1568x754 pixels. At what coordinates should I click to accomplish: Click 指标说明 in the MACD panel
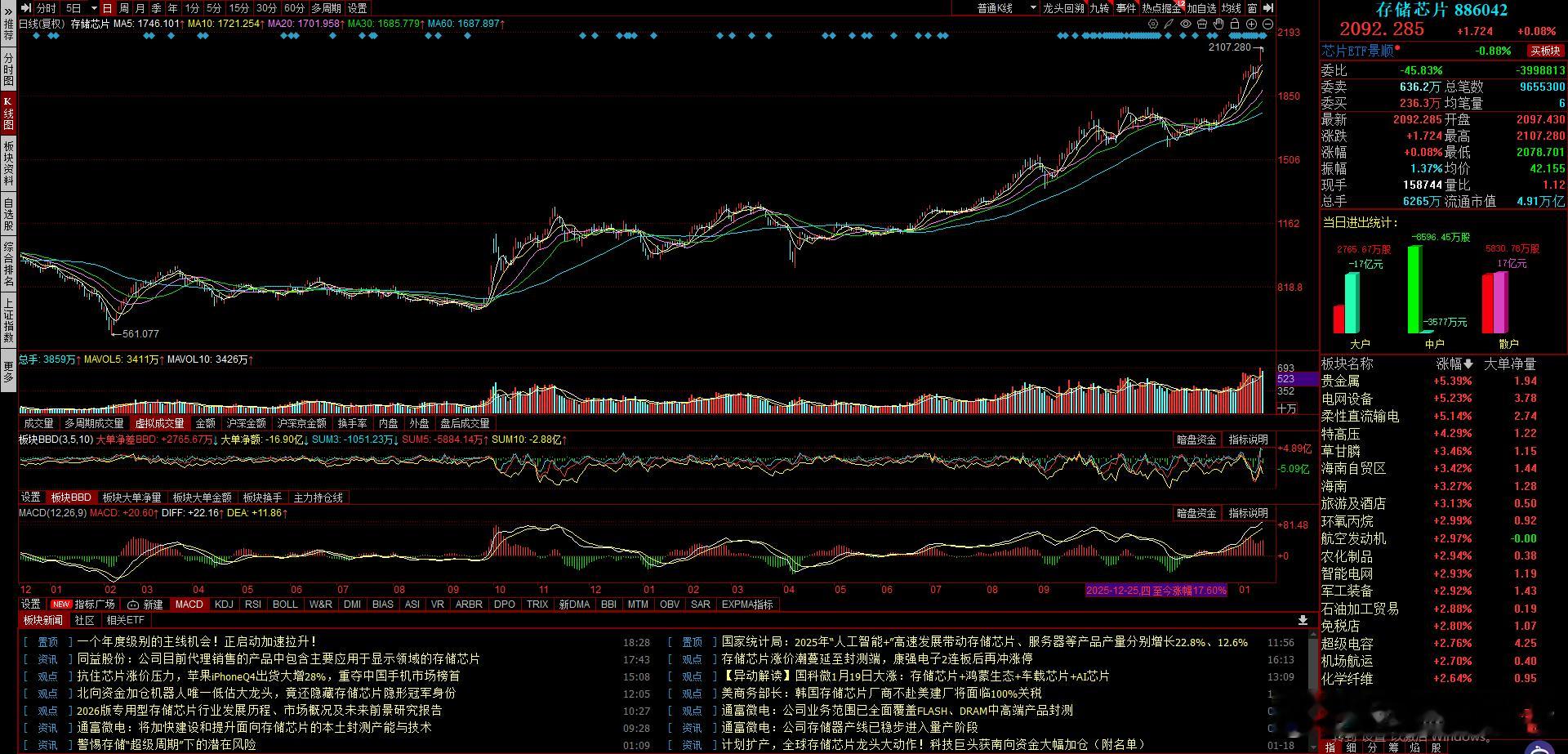(x=1248, y=513)
